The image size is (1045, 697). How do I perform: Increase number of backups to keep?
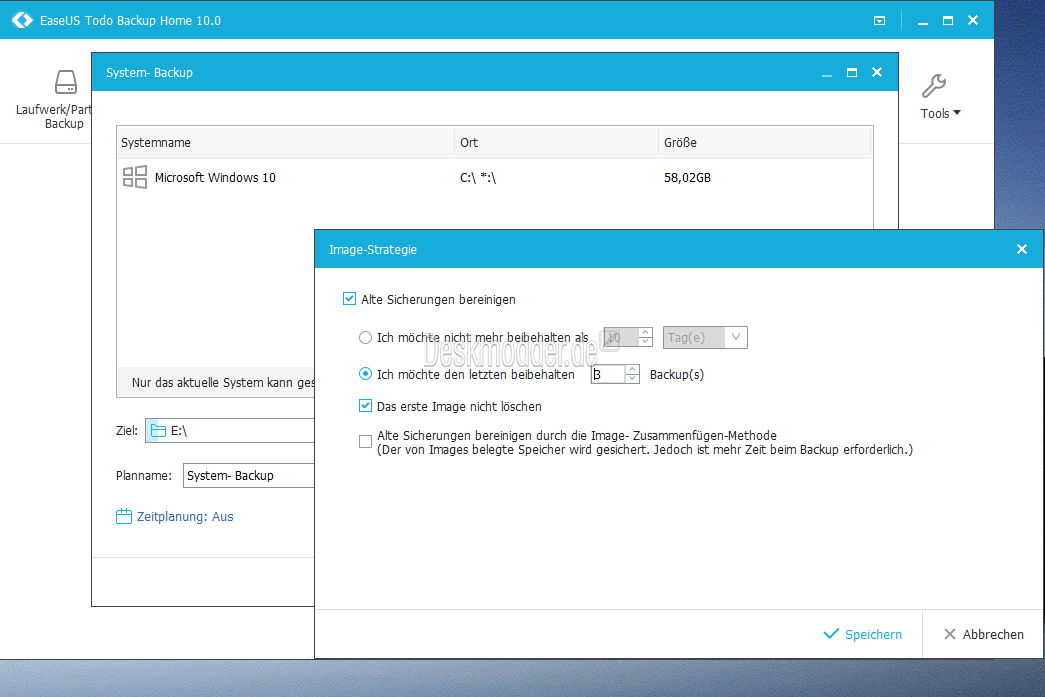tap(632, 369)
